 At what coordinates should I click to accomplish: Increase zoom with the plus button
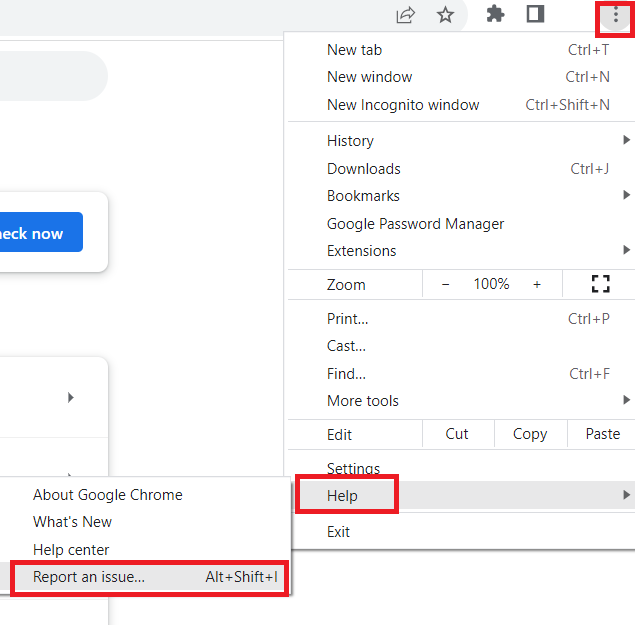pyautogui.click(x=537, y=284)
